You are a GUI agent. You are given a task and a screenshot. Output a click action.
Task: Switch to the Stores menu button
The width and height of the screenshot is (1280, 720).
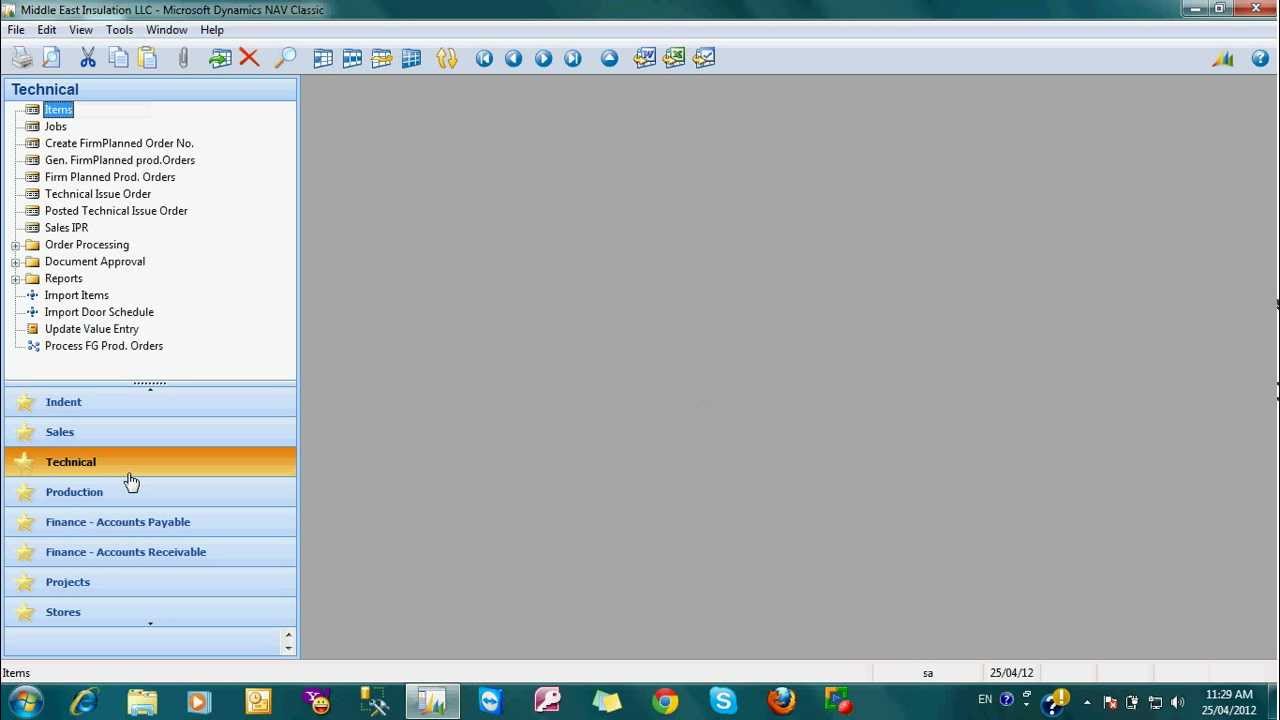click(x=150, y=612)
